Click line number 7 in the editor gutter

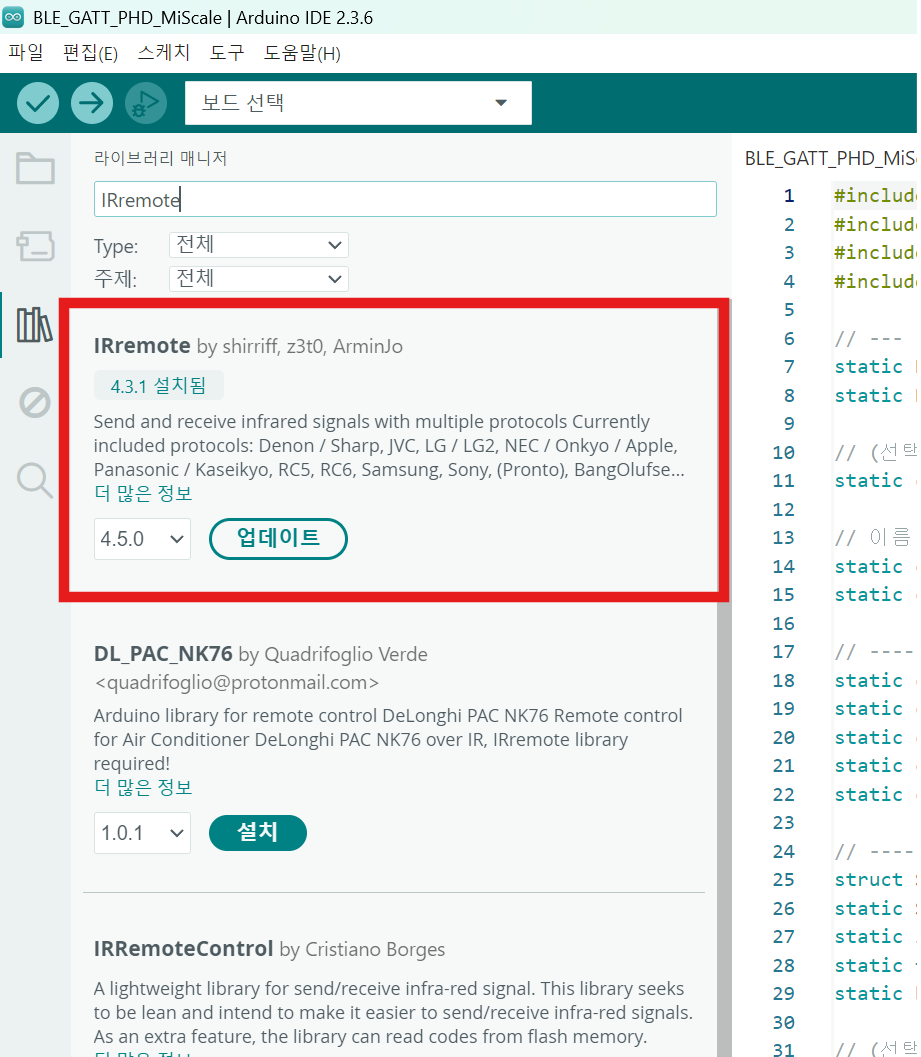pyautogui.click(x=789, y=367)
